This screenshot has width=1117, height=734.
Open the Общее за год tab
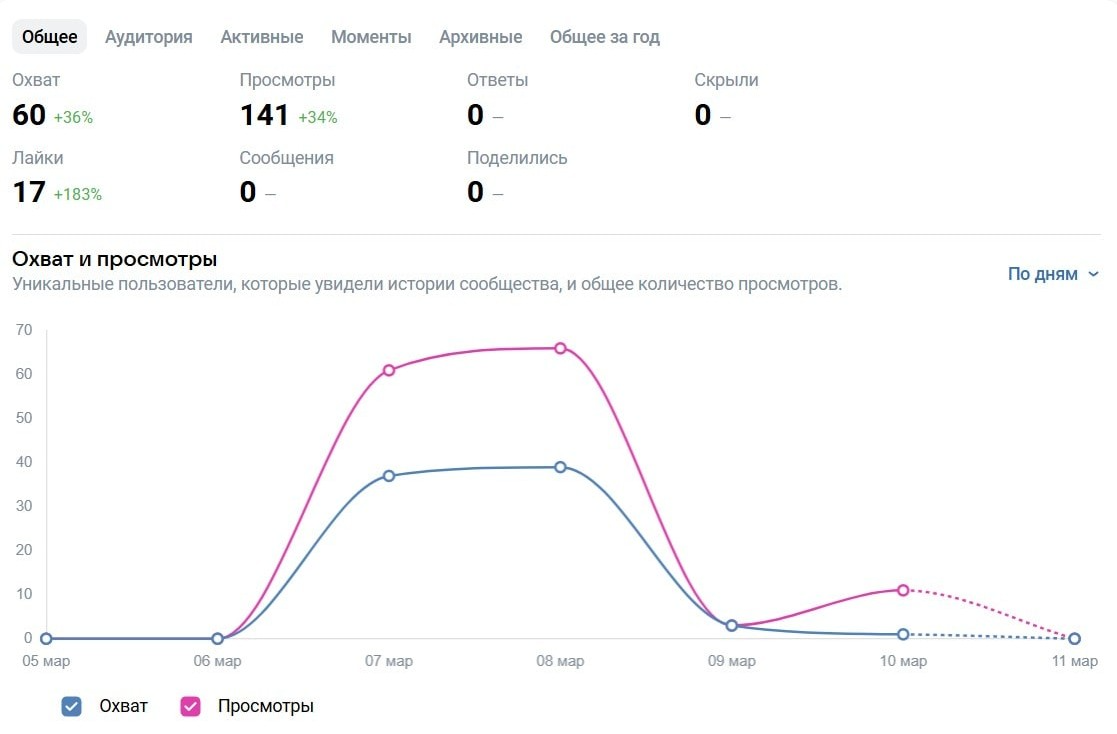(x=605, y=37)
